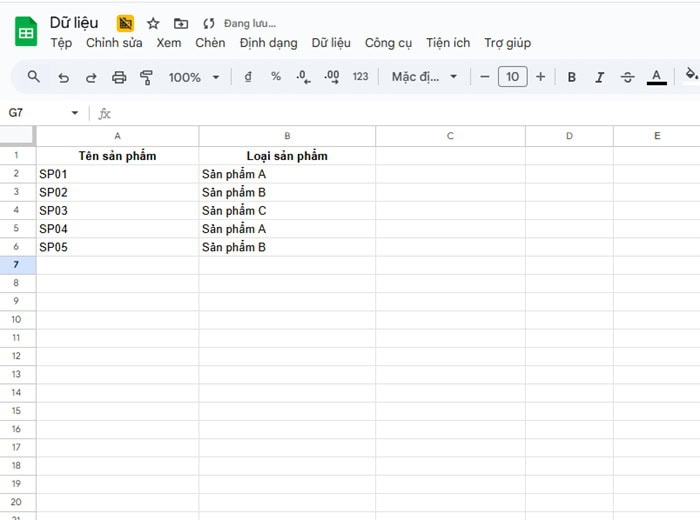Select cell containing SP02

(117, 192)
